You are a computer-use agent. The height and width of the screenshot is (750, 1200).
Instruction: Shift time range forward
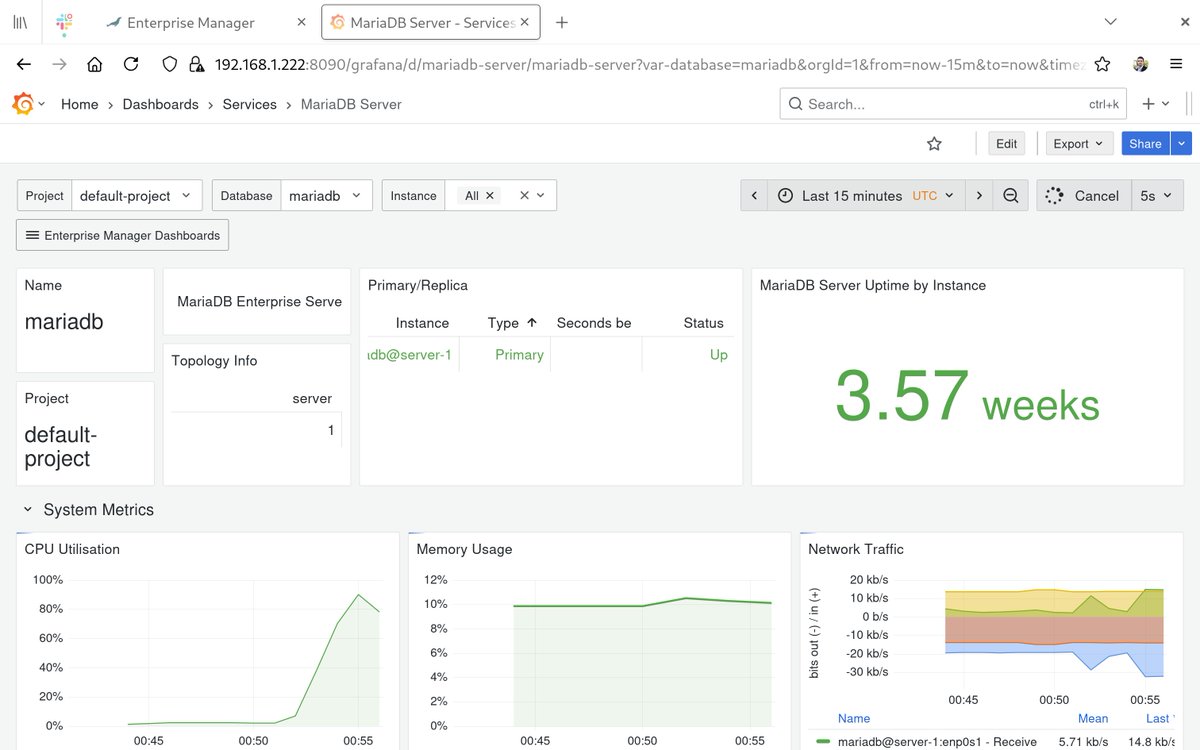click(980, 196)
